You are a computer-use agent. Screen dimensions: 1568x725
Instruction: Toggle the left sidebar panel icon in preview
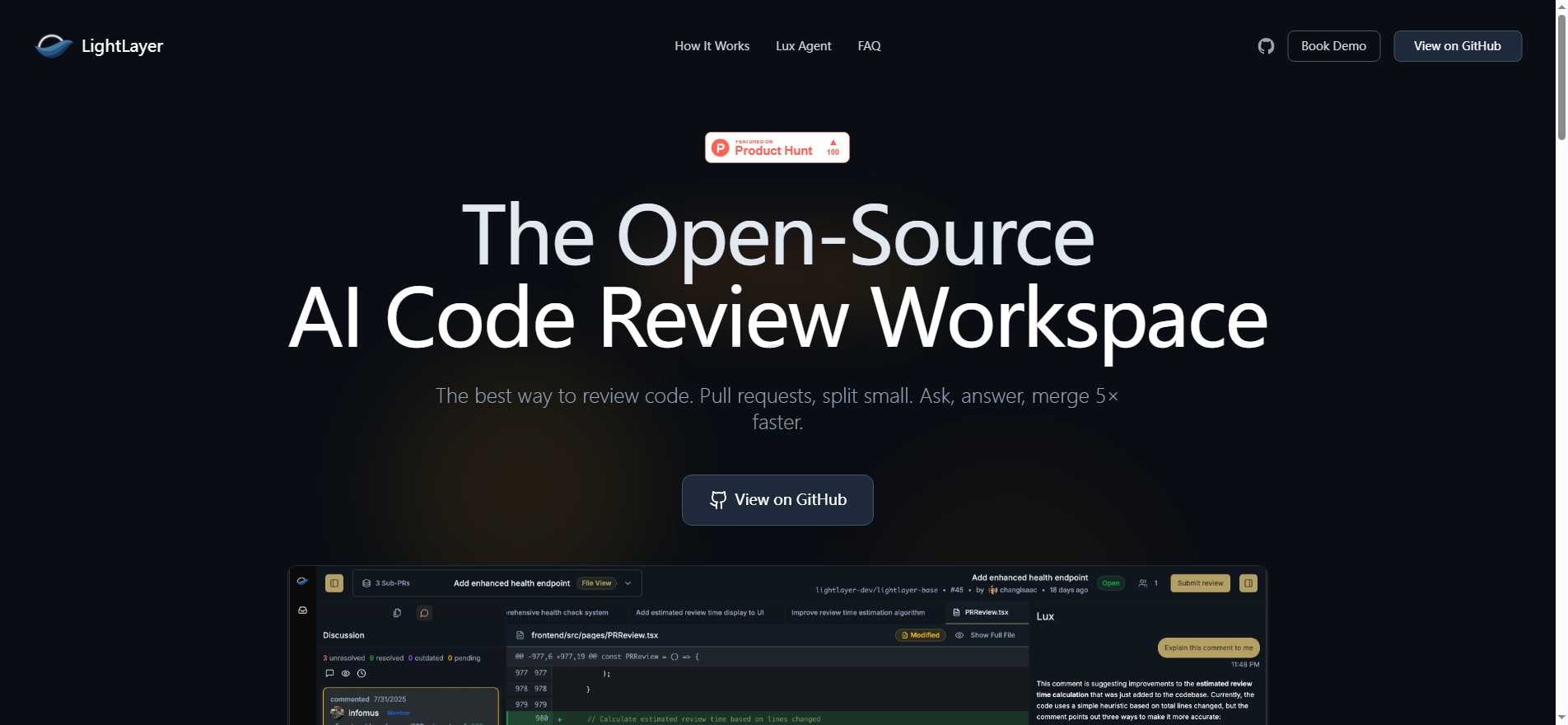(334, 583)
